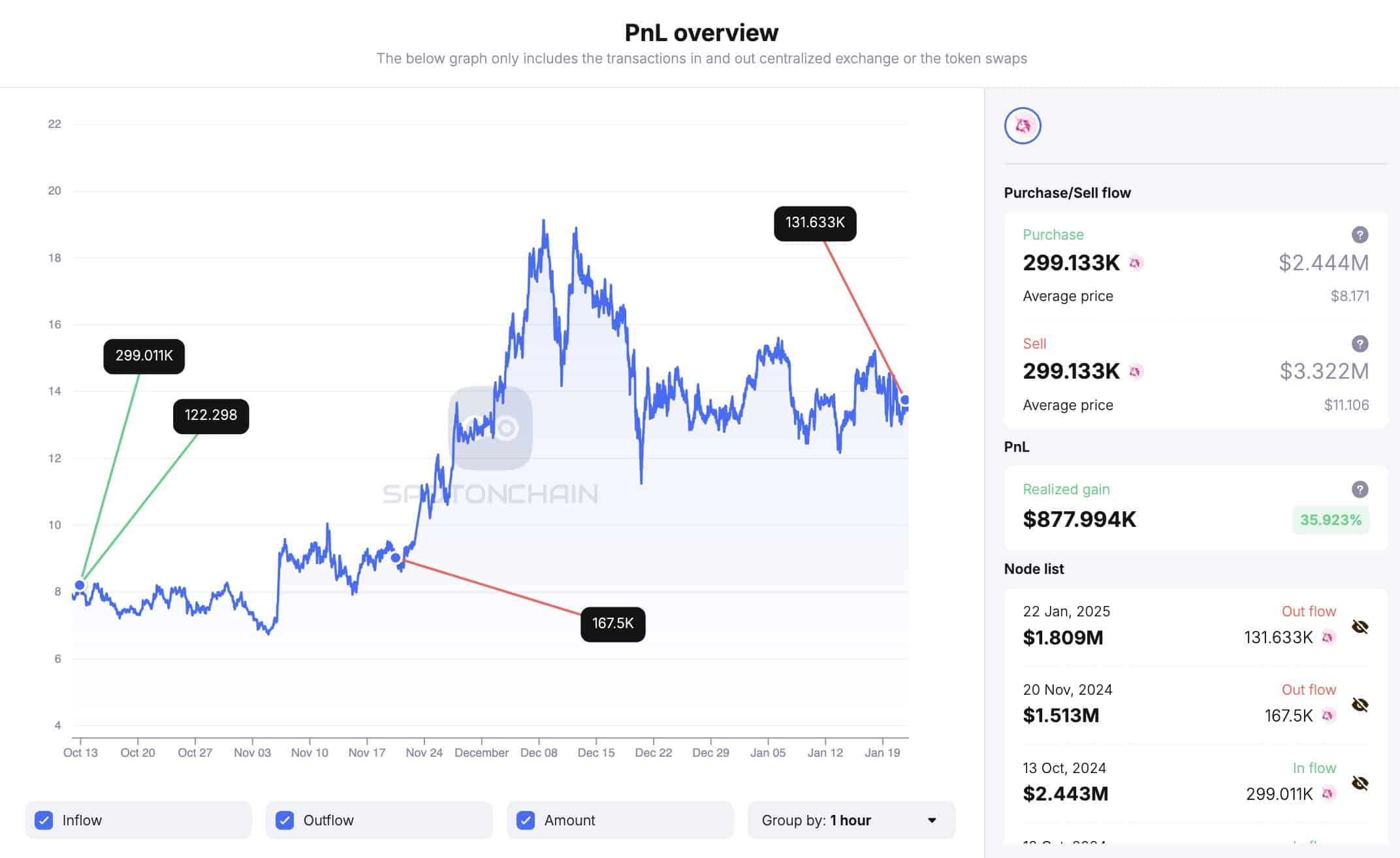Hide the 22 Jan, 2025 outflow node
Screen dimensions: 1400x858
(x=1360, y=627)
